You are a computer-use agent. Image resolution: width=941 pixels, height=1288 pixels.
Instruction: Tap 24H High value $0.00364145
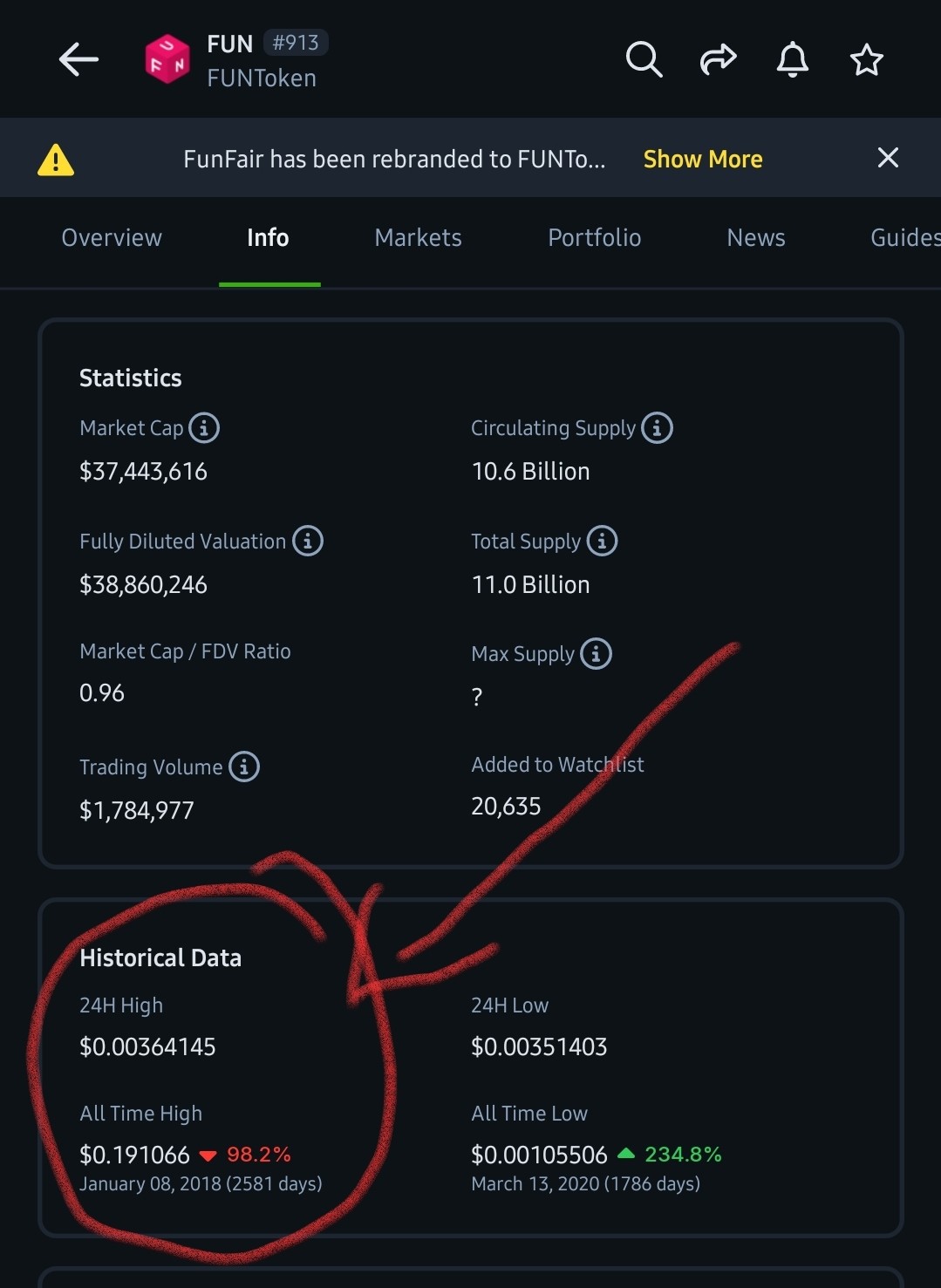(x=147, y=1047)
